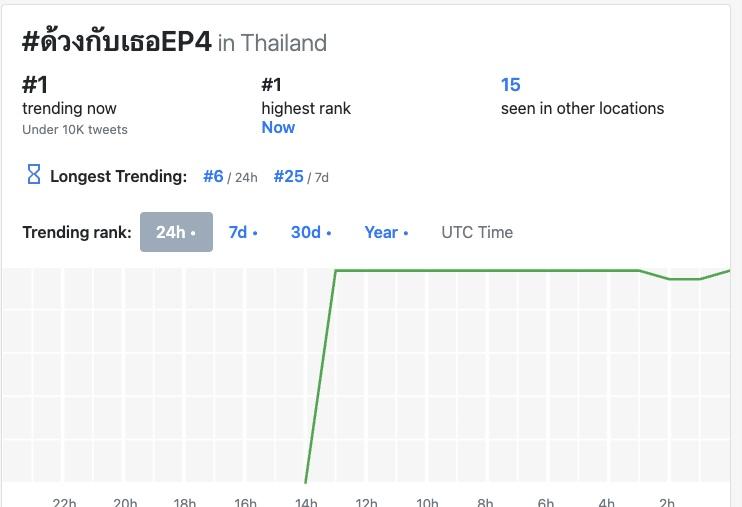This screenshot has width=742, height=507.
Task: Click the "in Thailand" location text
Action: pos(272,43)
